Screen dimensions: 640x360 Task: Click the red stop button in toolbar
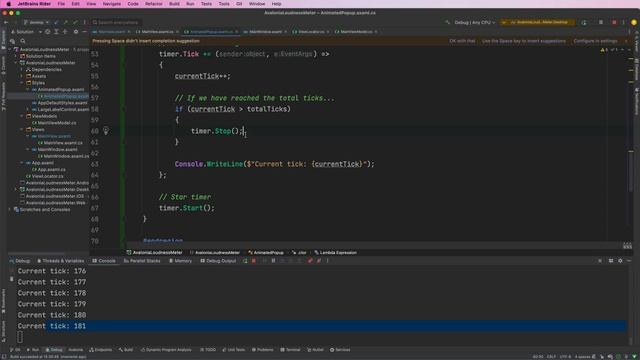(614, 22)
